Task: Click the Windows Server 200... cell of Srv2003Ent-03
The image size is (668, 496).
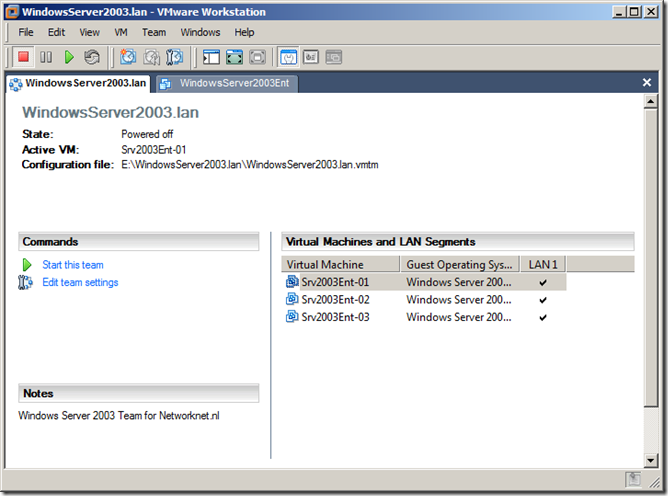Action: point(458,317)
